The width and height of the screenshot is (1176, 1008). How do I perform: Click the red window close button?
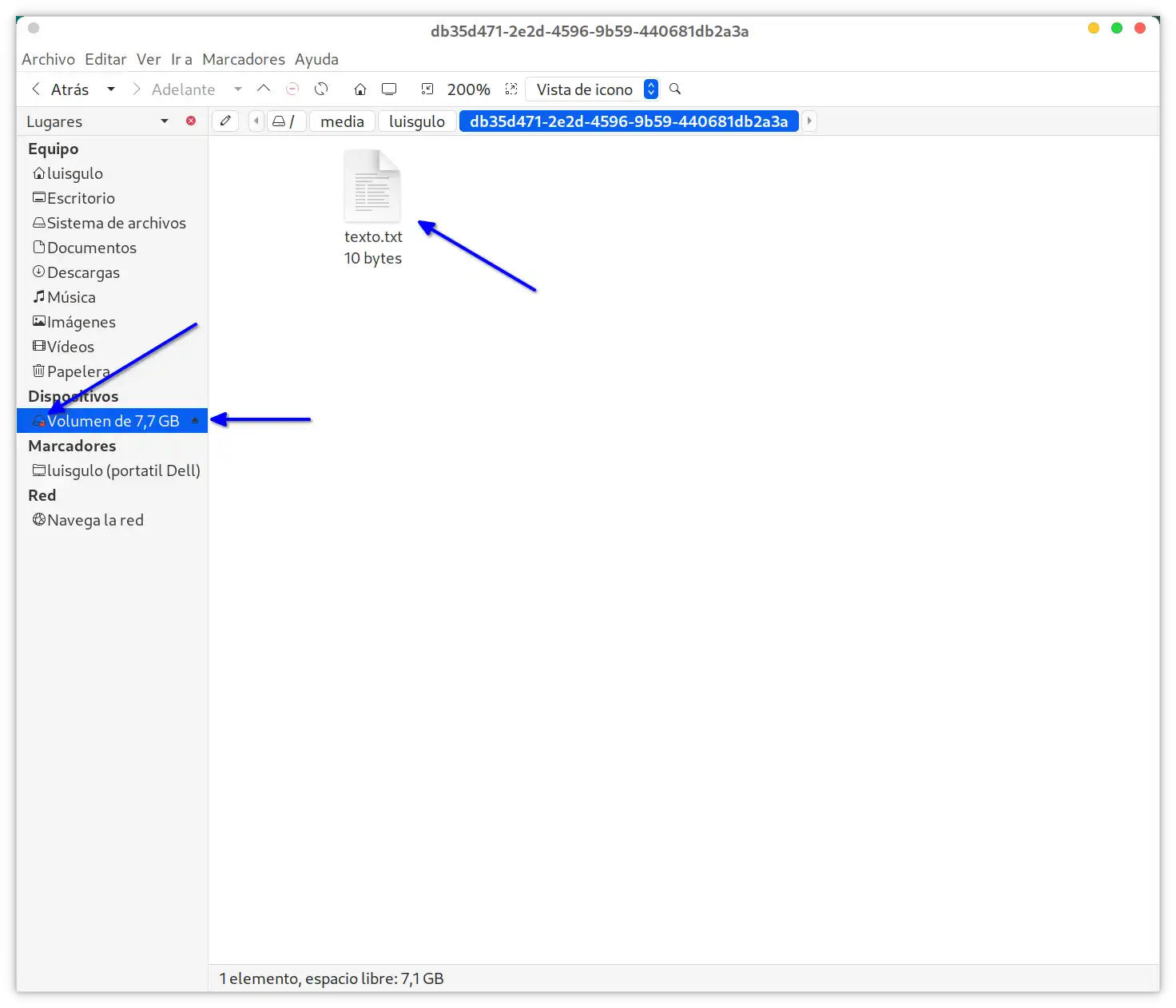tap(1141, 28)
